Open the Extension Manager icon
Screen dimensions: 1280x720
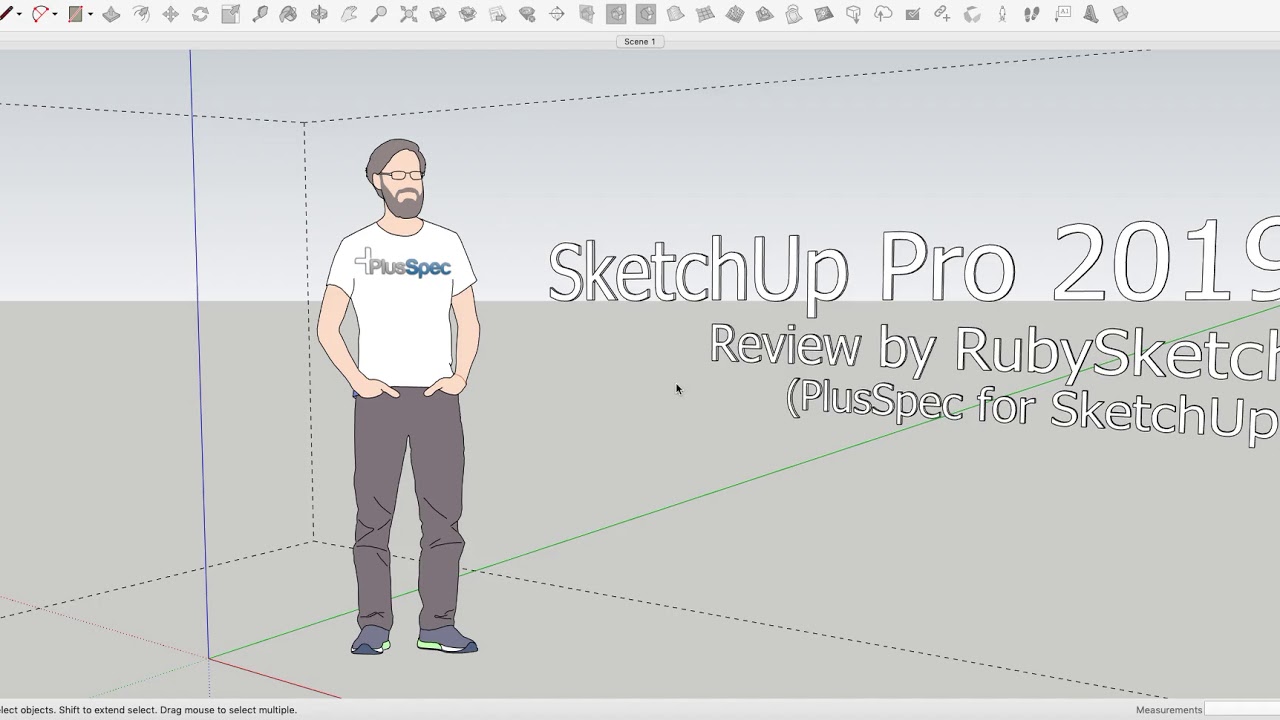(x=527, y=14)
